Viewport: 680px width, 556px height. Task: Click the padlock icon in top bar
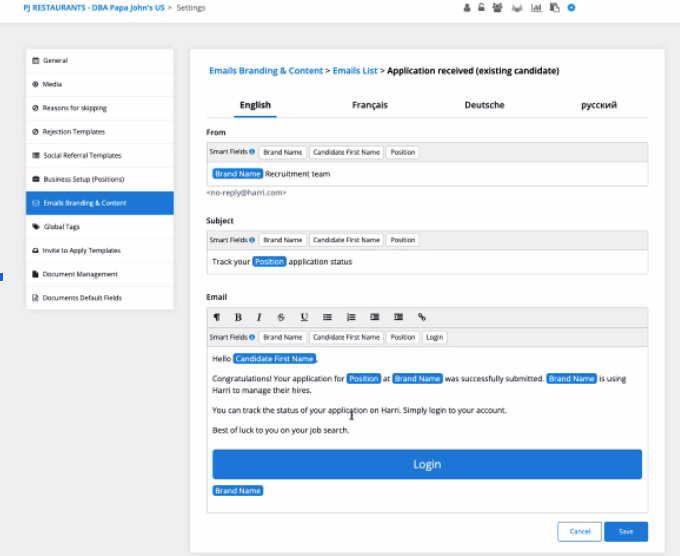481,8
